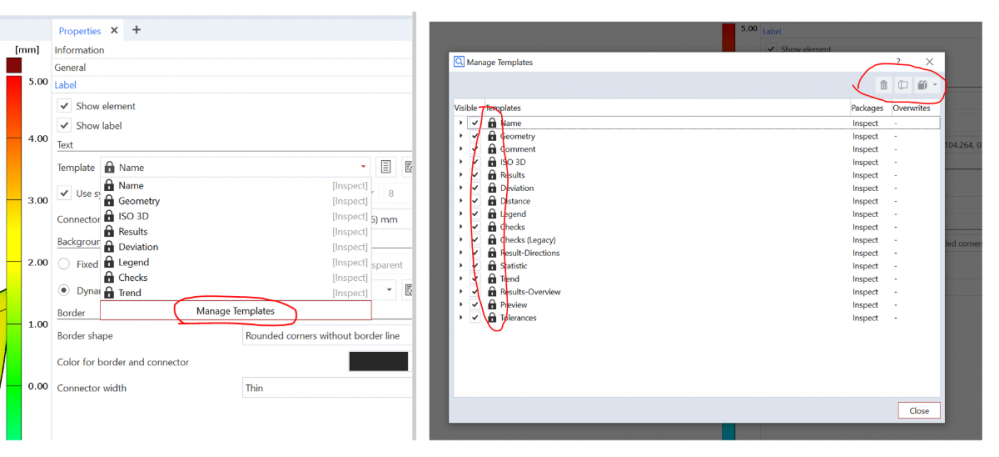Expand the Checks template row in the dialog
The width and height of the screenshot is (999, 457).
[461, 227]
